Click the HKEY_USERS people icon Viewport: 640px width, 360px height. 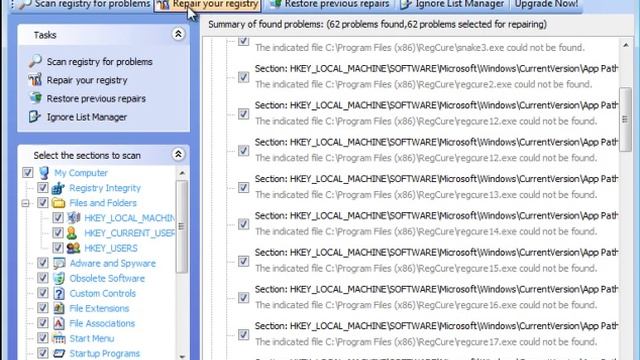point(73,248)
